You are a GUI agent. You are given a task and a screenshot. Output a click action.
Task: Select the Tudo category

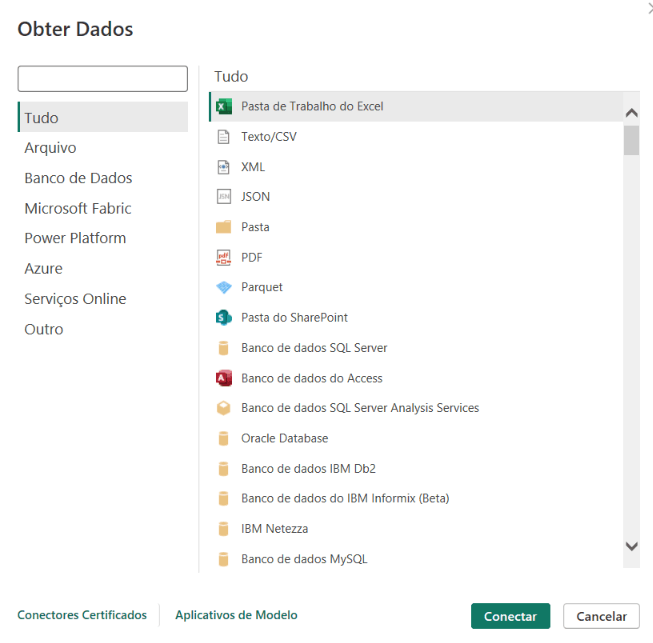tap(103, 117)
